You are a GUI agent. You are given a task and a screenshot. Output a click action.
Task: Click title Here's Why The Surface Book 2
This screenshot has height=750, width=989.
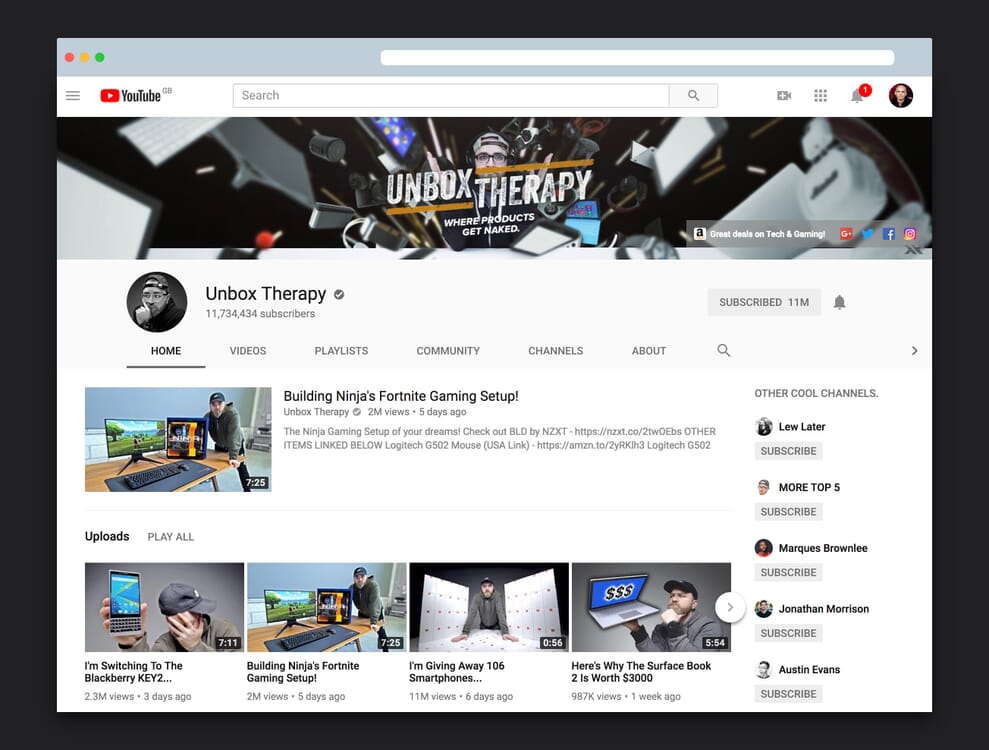[641, 672]
